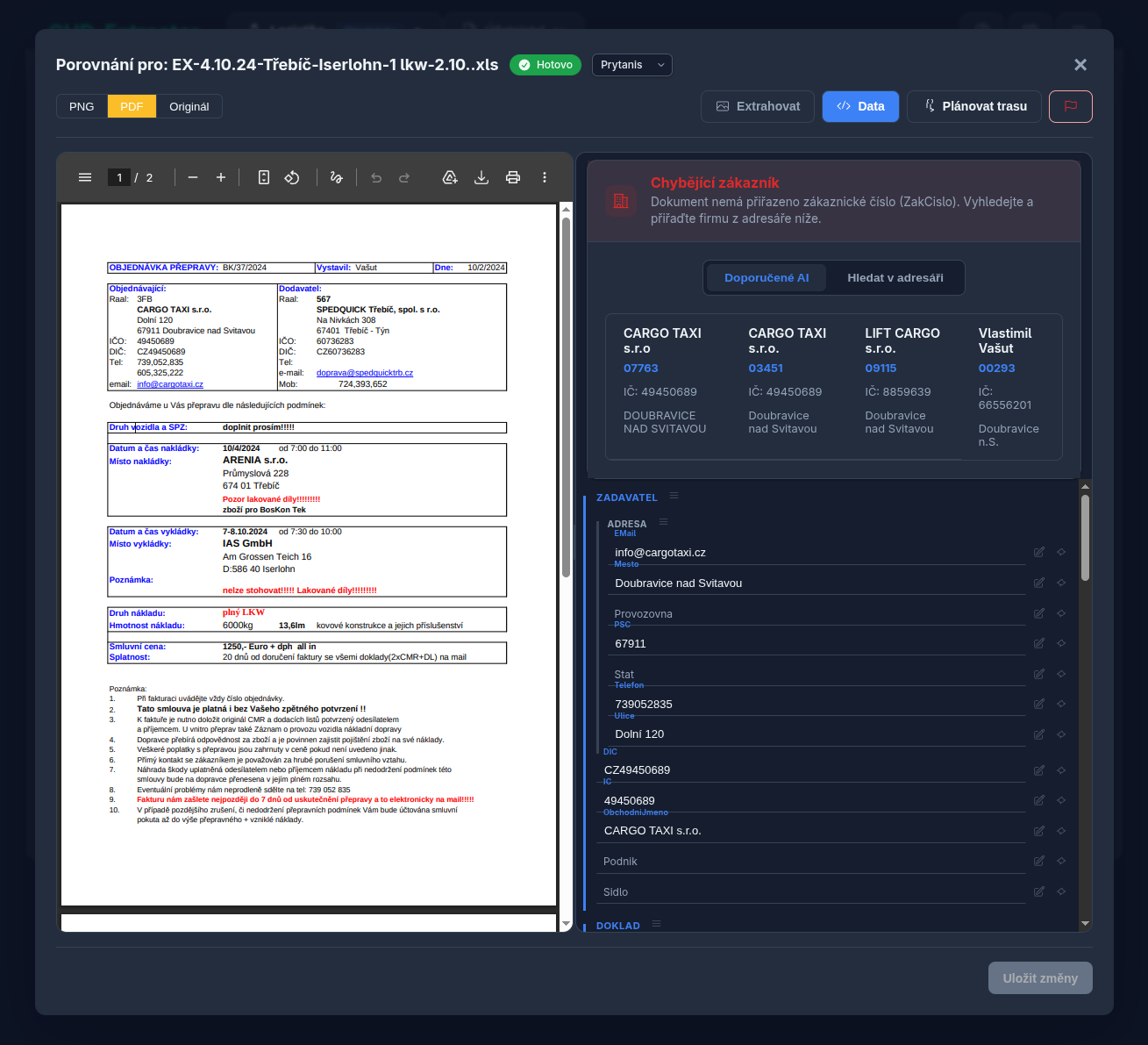Click Uložit změny button

coord(1040,978)
